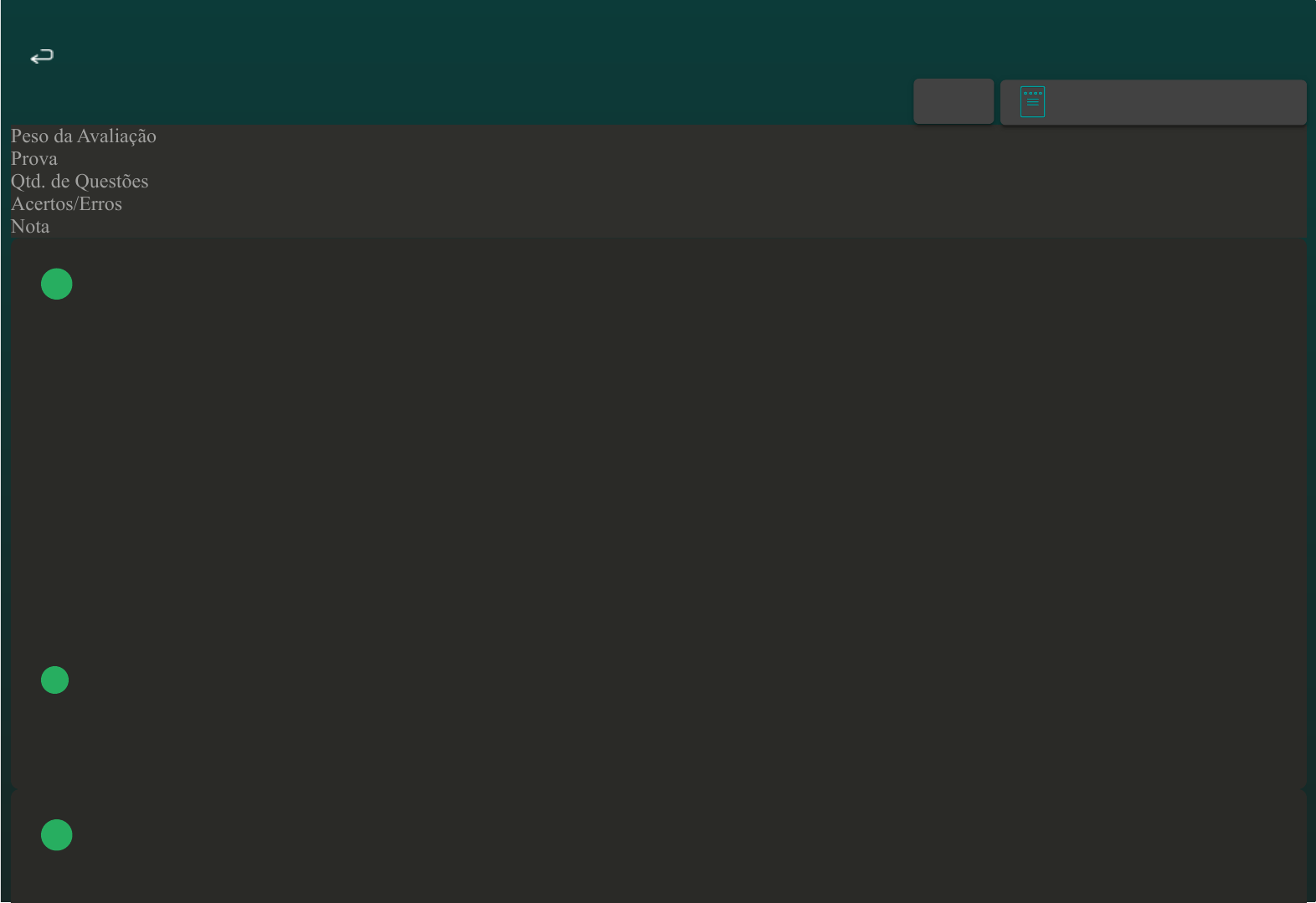This screenshot has width=1316, height=903.
Task: Go back using the return arrow icon
Action: (x=42, y=56)
